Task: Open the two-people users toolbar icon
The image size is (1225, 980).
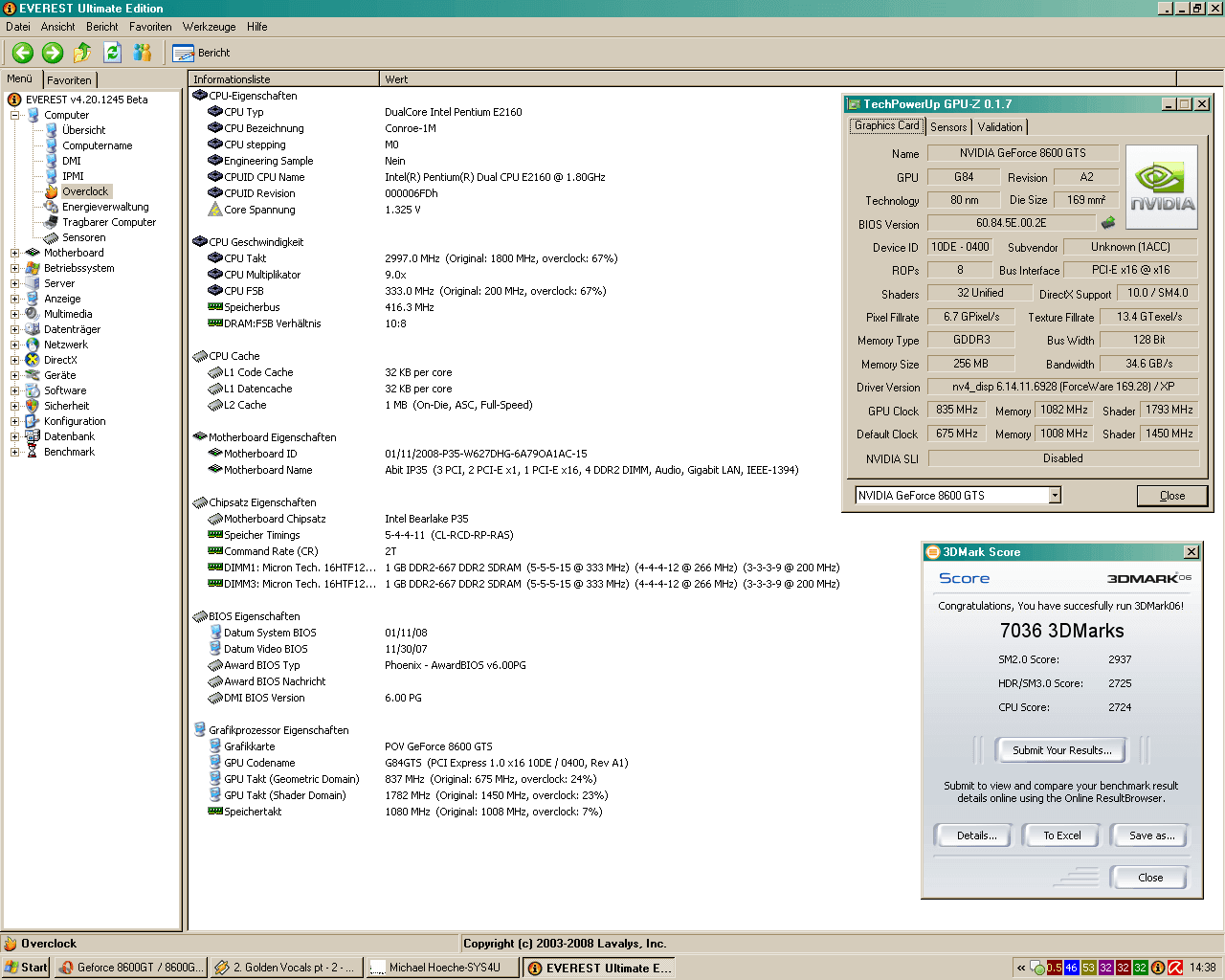Action: pyautogui.click(x=143, y=53)
